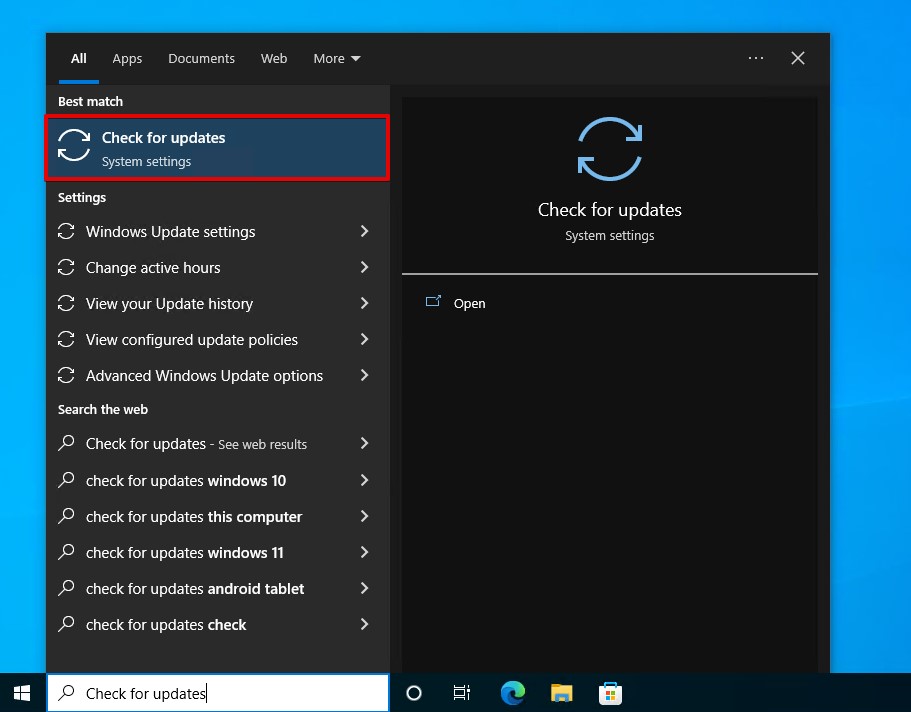The image size is (911, 712).
Task: Click the large Check for updates icon
Action: click(x=609, y=148)
